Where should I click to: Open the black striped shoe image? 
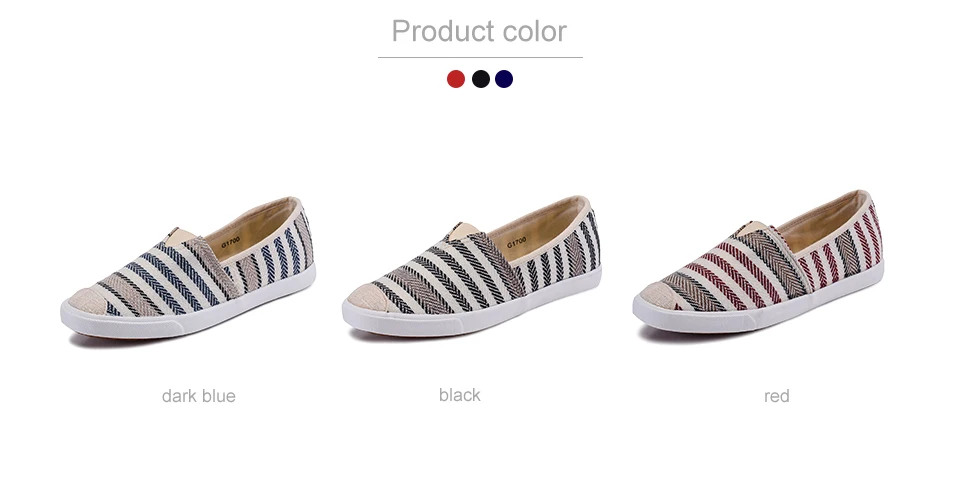(471, 267)
